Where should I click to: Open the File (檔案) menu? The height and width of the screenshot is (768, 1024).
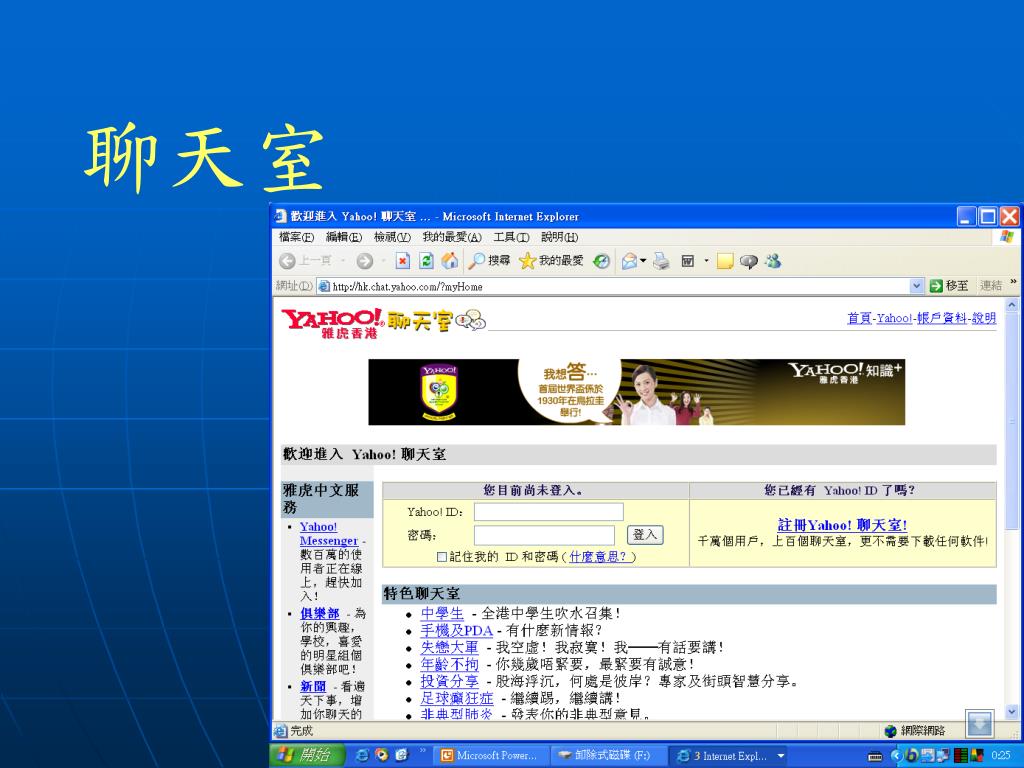click(x=296, y=237)
